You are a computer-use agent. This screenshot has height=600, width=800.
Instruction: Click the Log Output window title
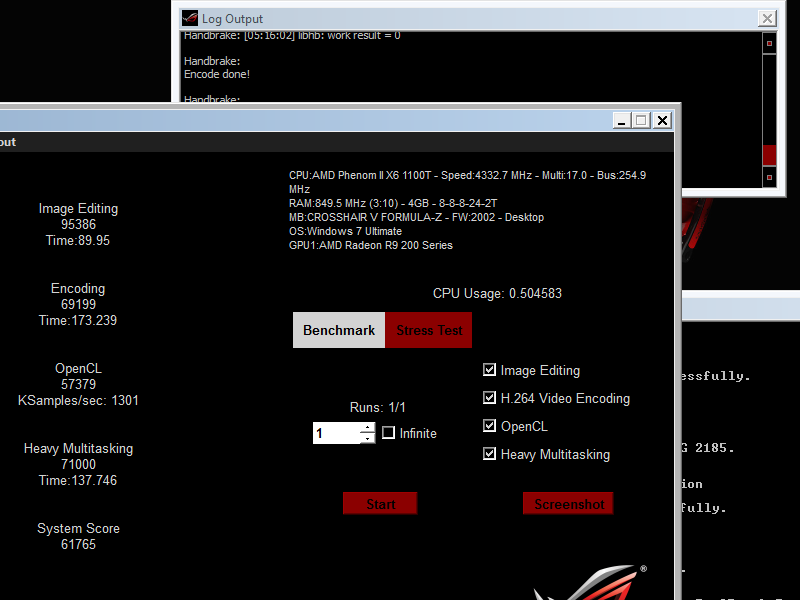point(232,19)
